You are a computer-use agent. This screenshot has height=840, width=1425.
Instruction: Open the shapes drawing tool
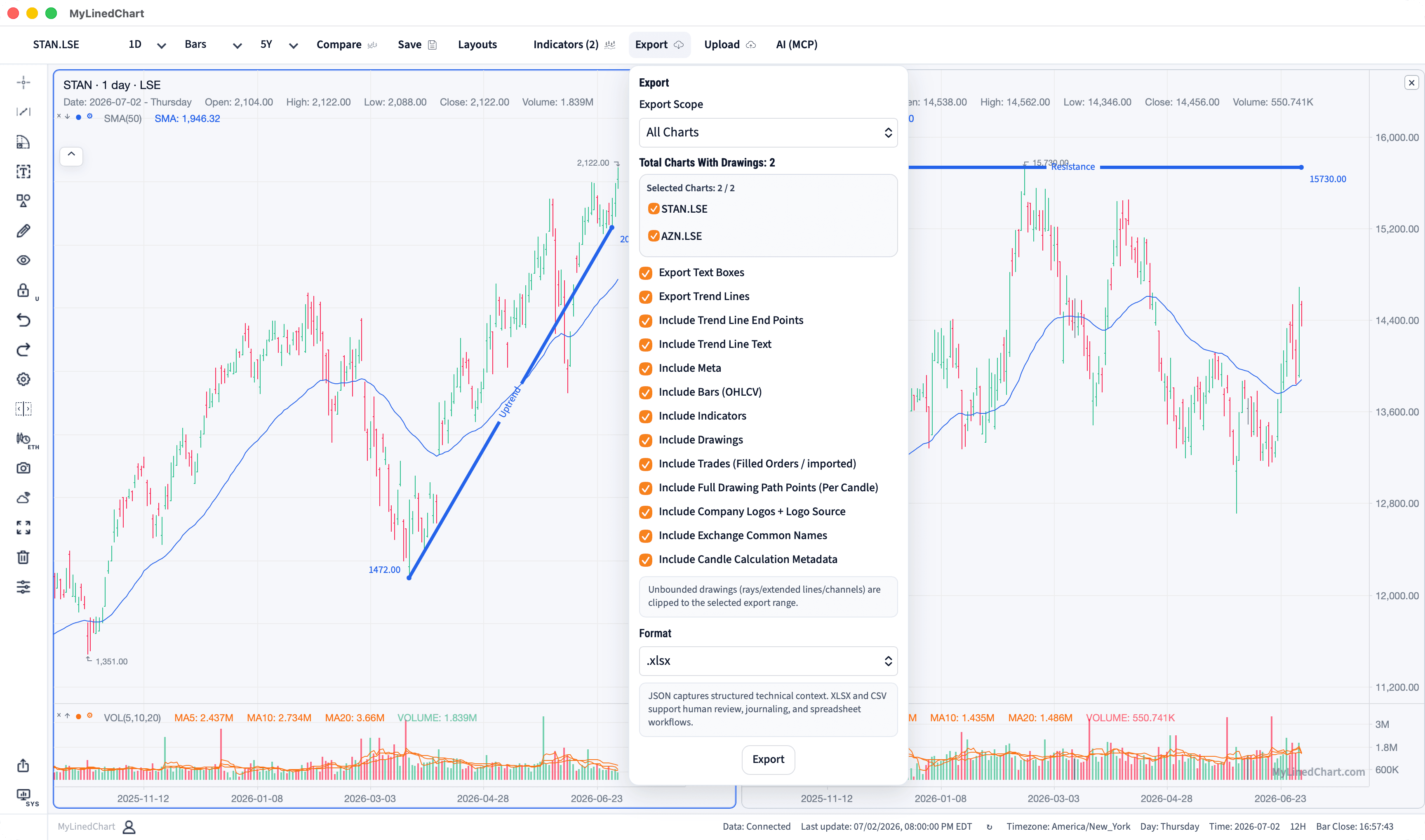(x=23, y=201)
